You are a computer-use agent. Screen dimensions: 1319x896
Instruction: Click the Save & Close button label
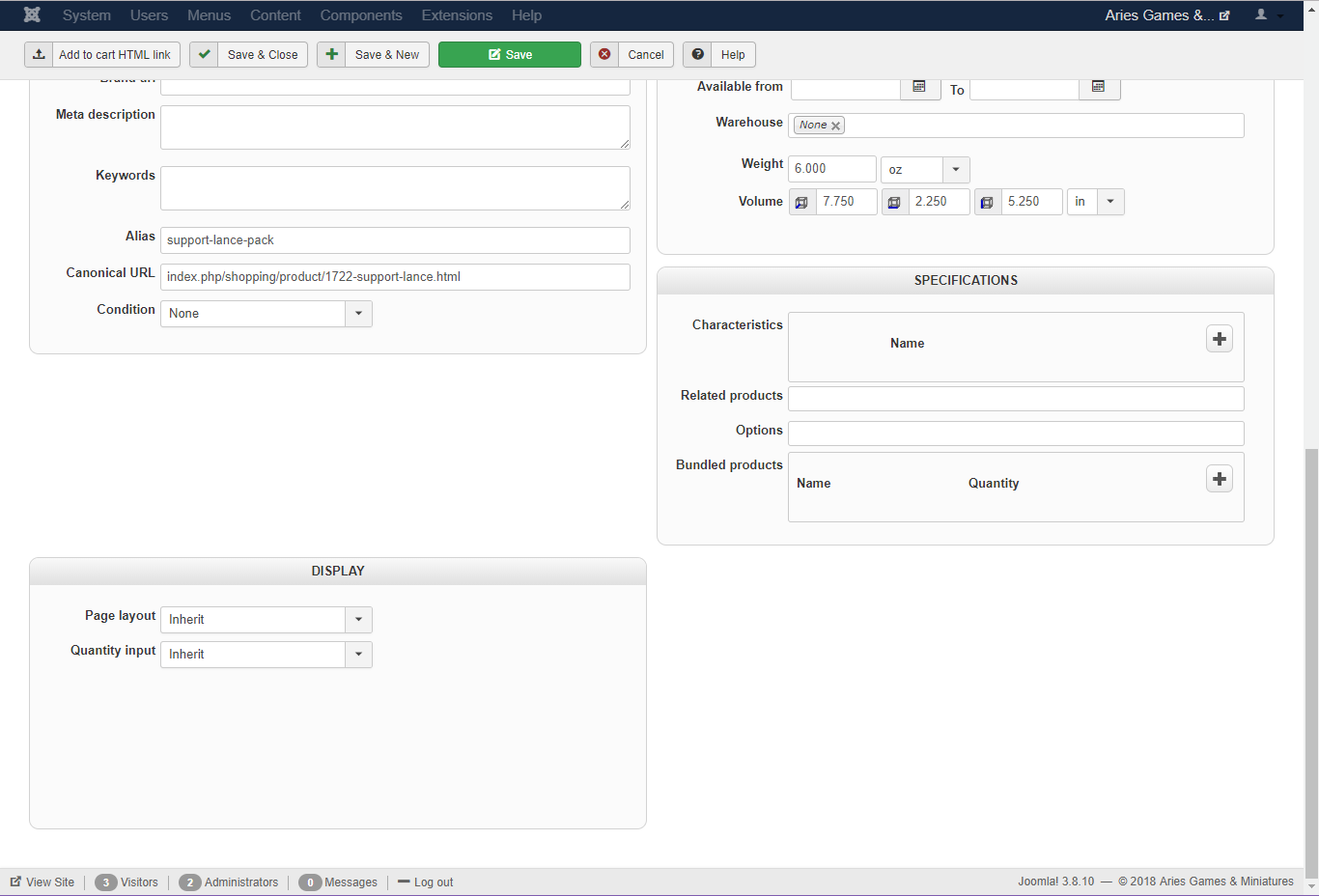pos(263,55)
